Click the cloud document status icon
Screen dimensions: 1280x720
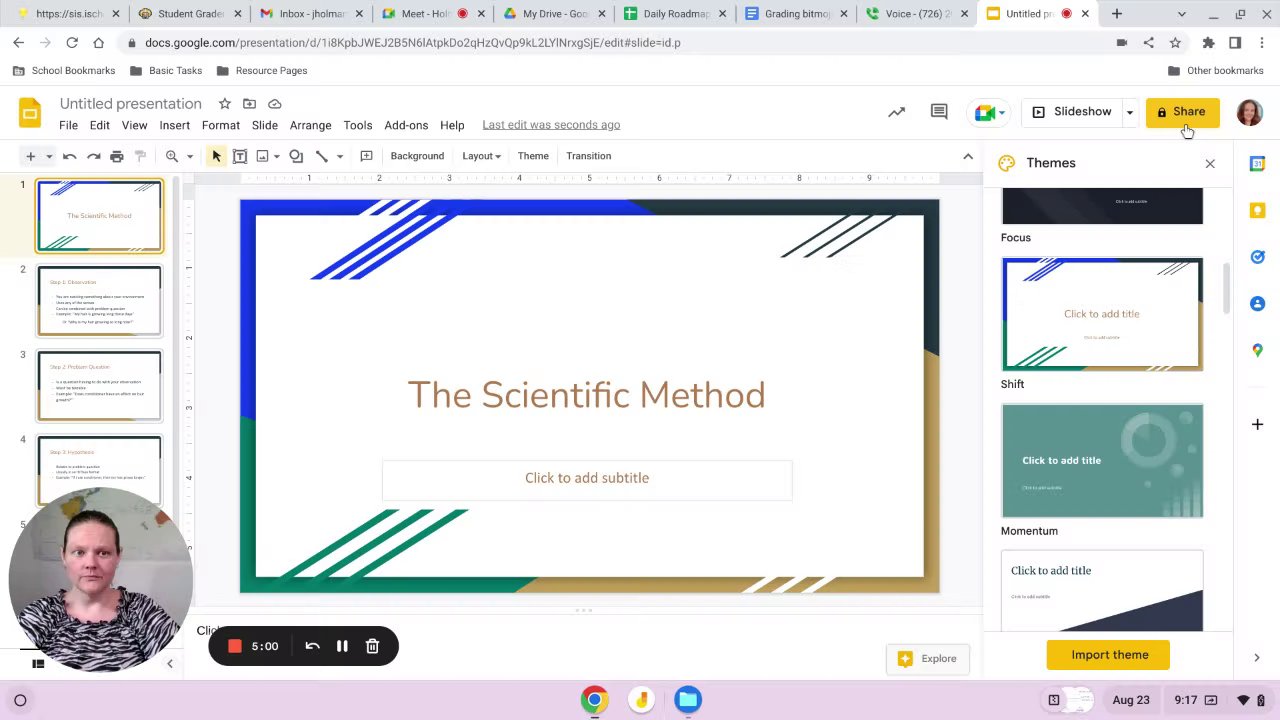click(x=274, y=104)
